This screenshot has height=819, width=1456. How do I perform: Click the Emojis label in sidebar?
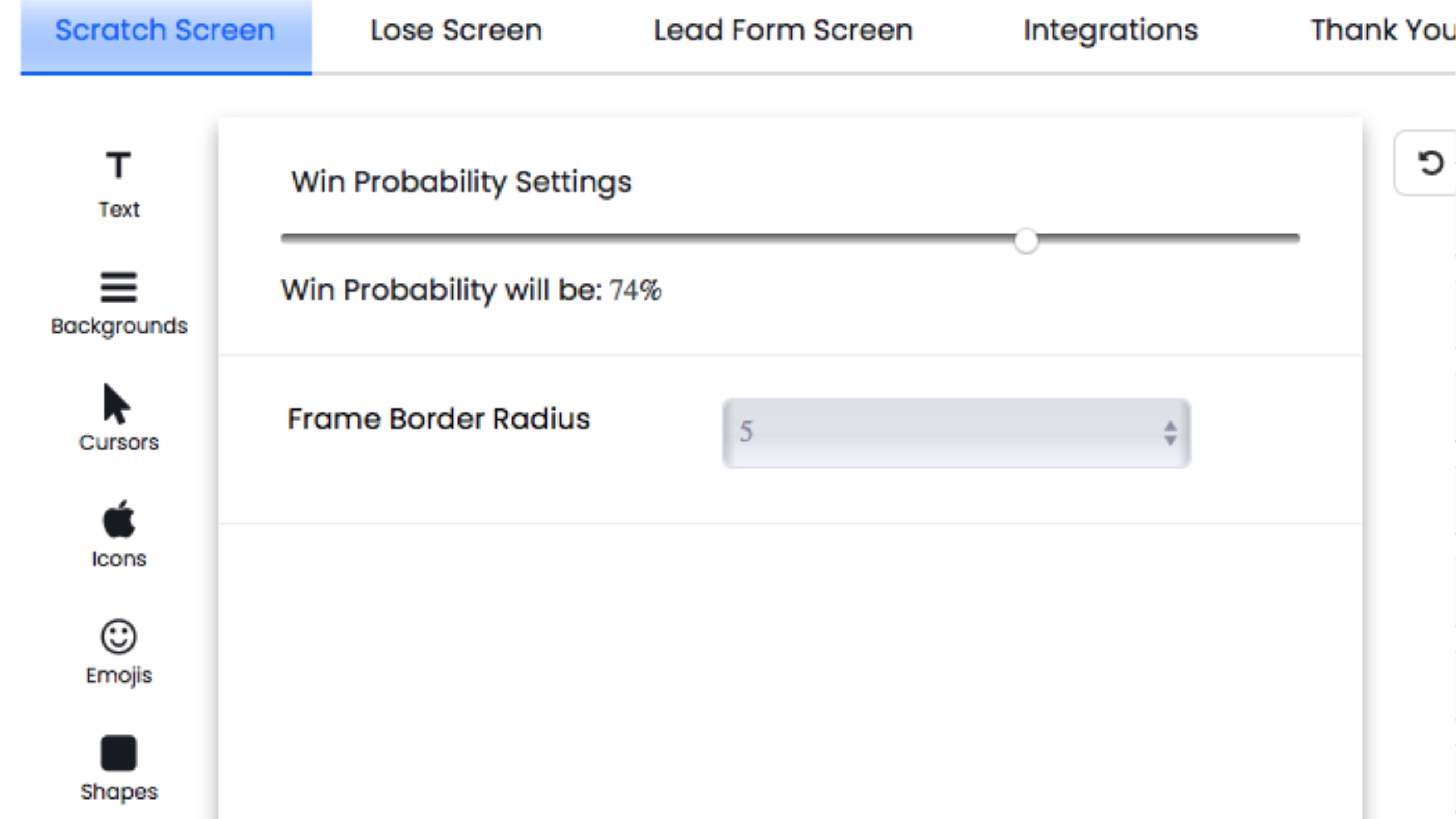tap(119, 676)
